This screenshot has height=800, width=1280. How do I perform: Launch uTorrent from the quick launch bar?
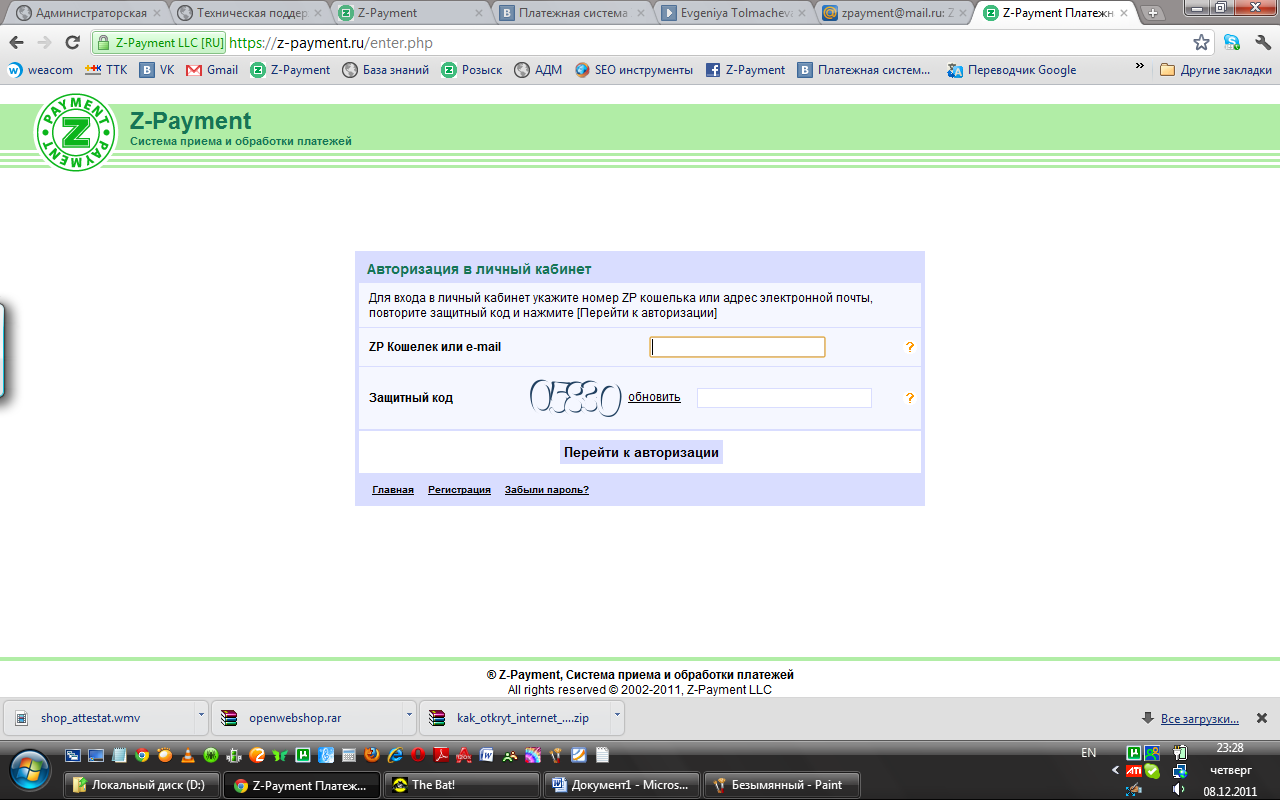[302, 756]
